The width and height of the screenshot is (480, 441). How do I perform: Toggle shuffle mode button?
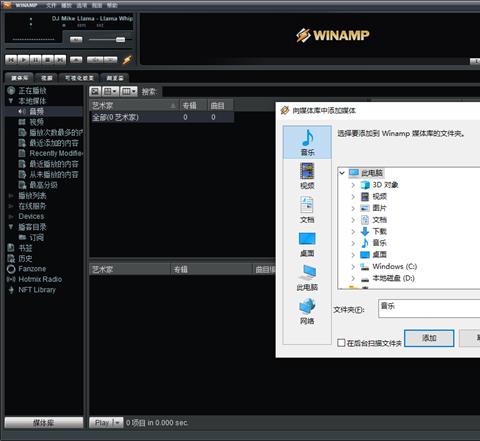tap(95, 60)
